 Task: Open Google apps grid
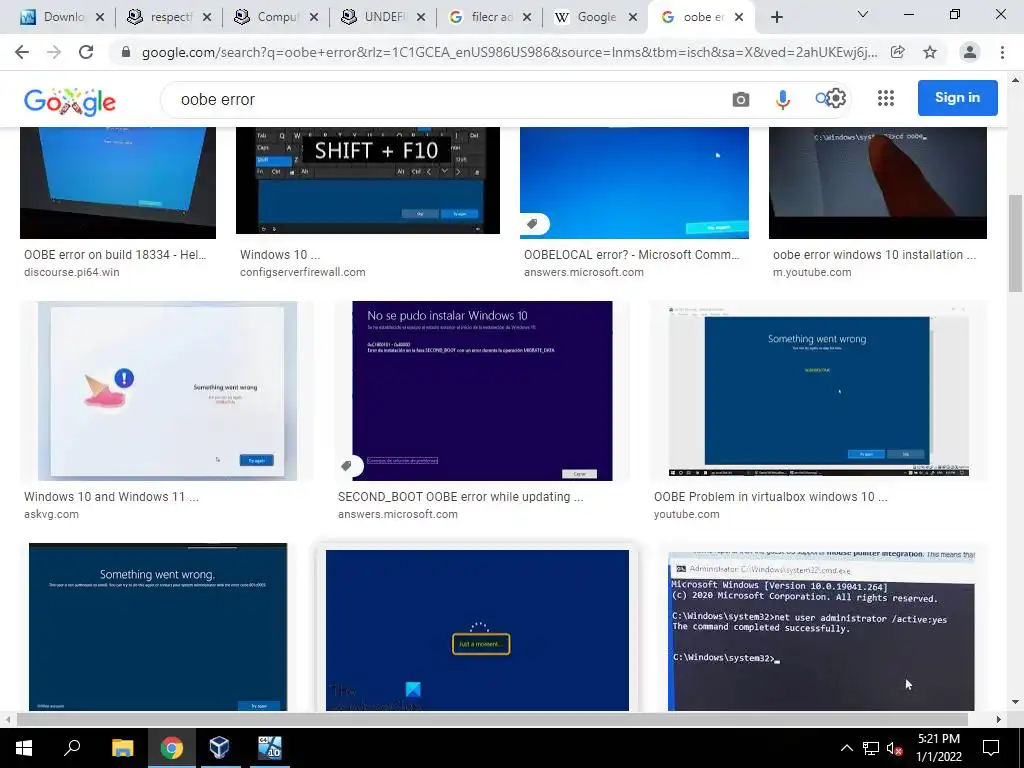coord(886,98)
